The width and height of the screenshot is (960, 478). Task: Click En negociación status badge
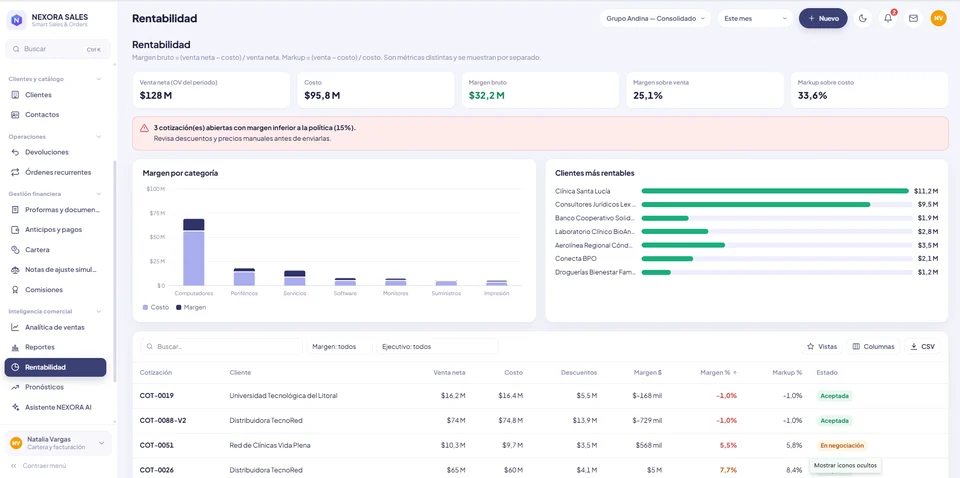[842, 445]
